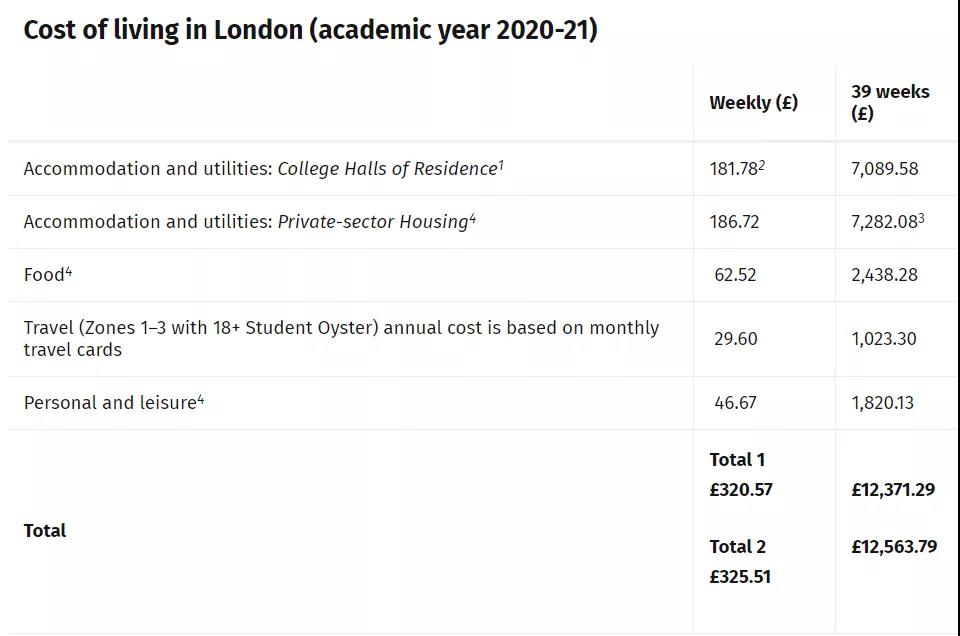Select the 'Weekly (£)' column header
This screenshot has width=960, height=636.
[x=753, y=103]
